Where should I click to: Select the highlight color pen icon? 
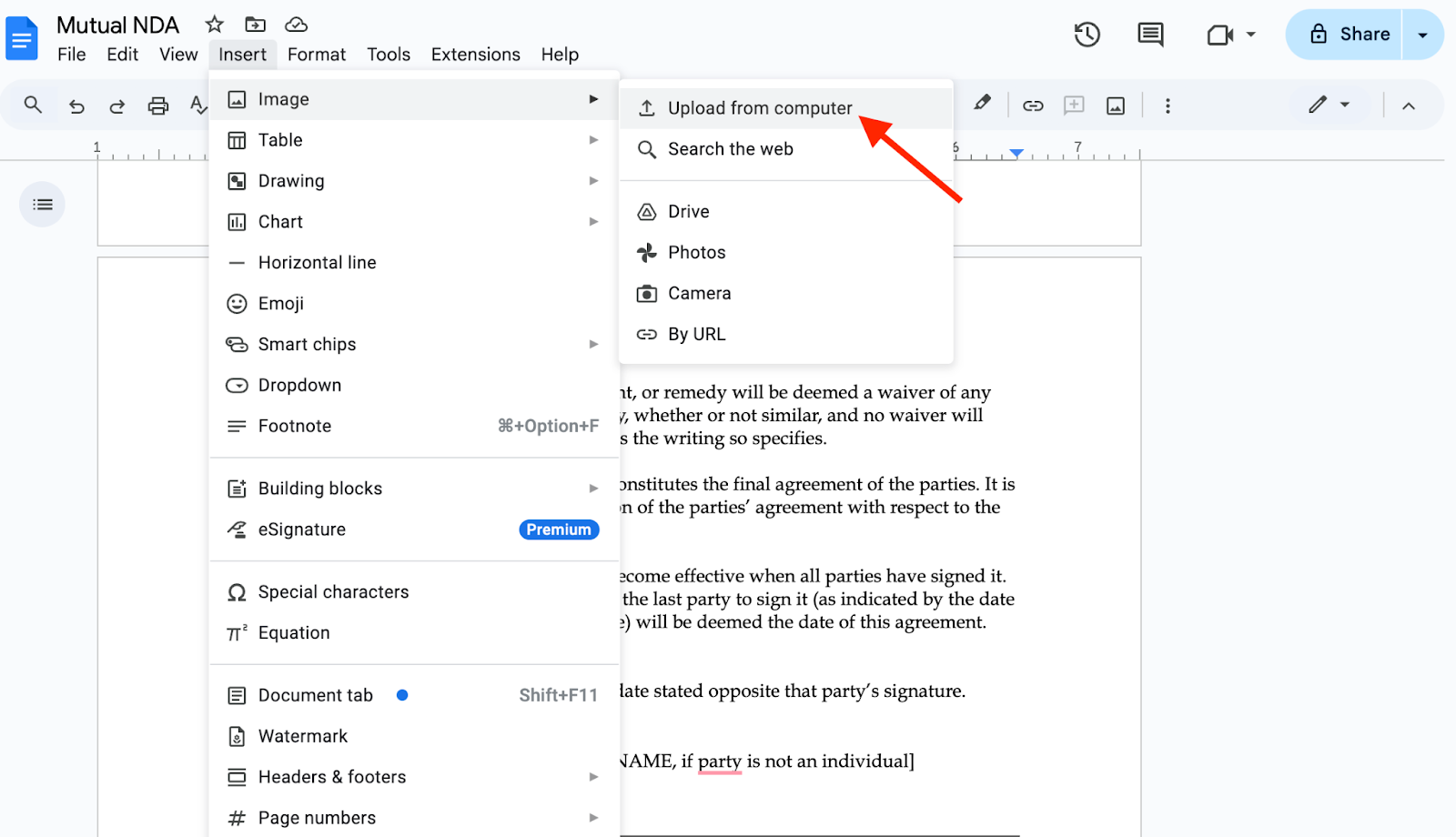coord(982,104)
